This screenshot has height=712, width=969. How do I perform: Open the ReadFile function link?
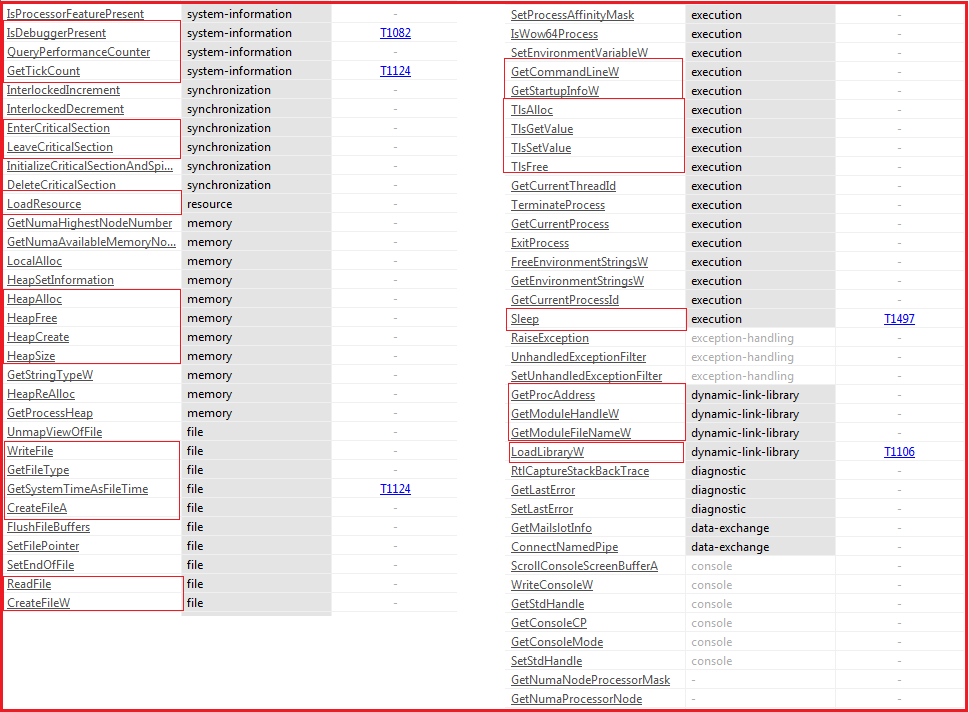[29, 584]
